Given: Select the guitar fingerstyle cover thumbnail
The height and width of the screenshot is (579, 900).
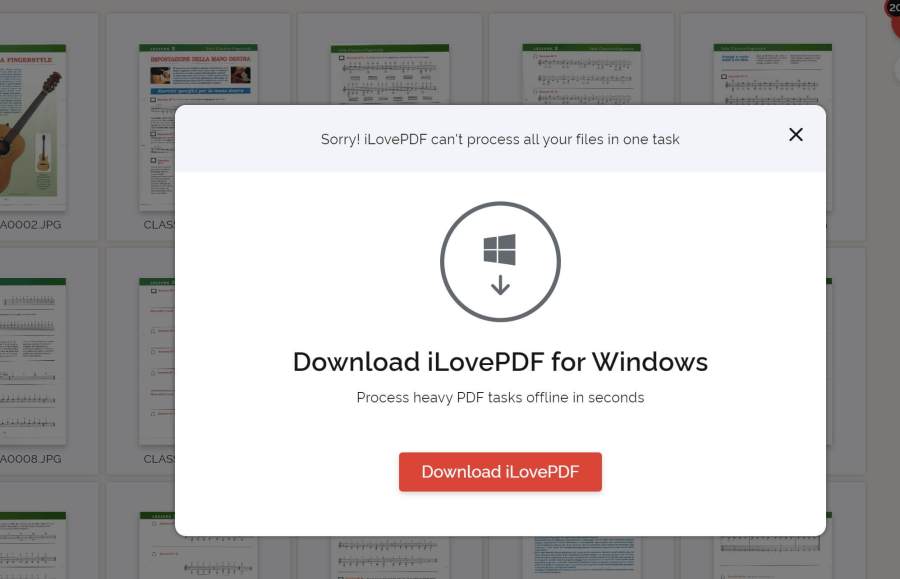Looking at the screenshot, I should click(x=32, y=125).
